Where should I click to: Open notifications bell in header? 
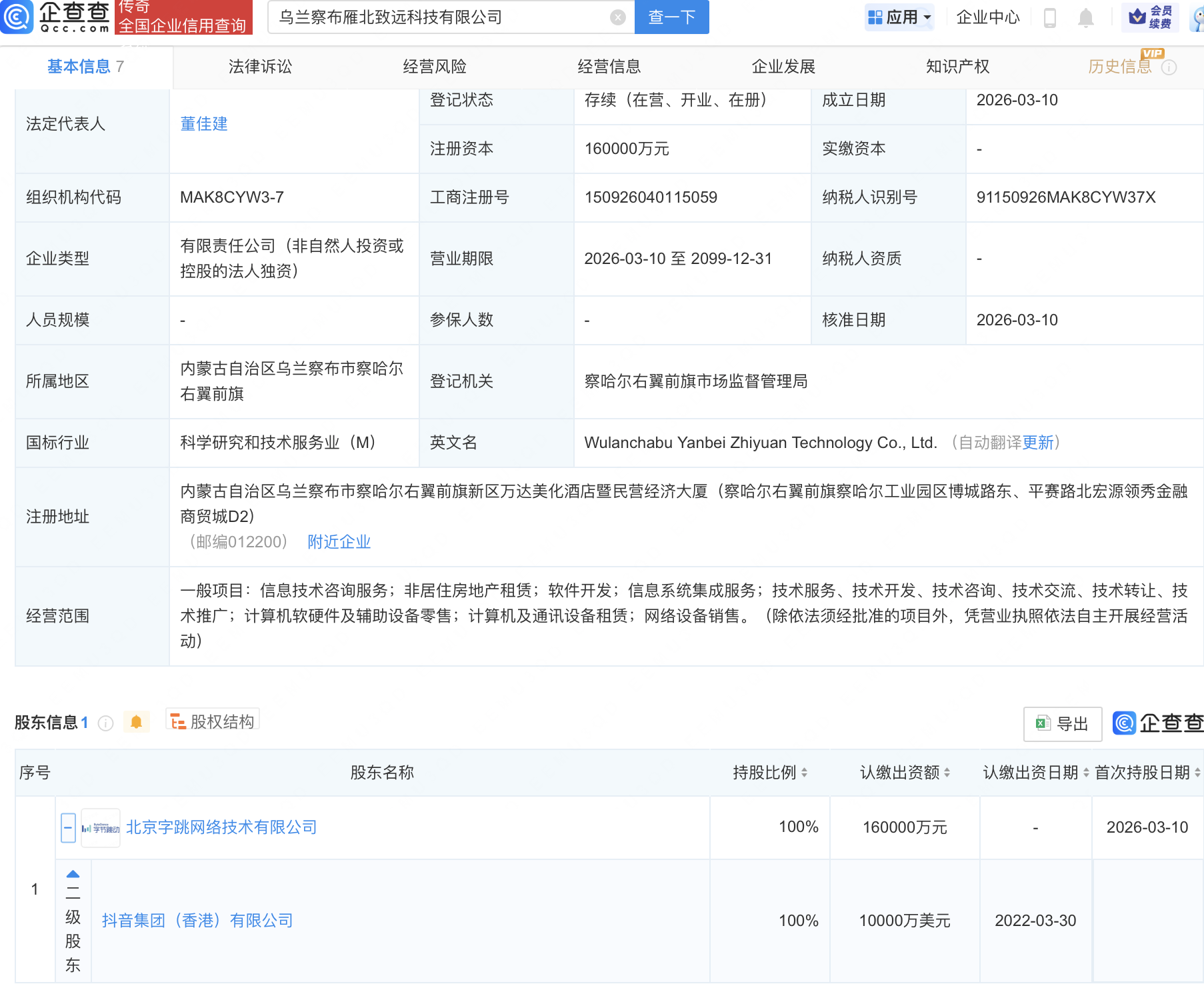[1085, 17]
